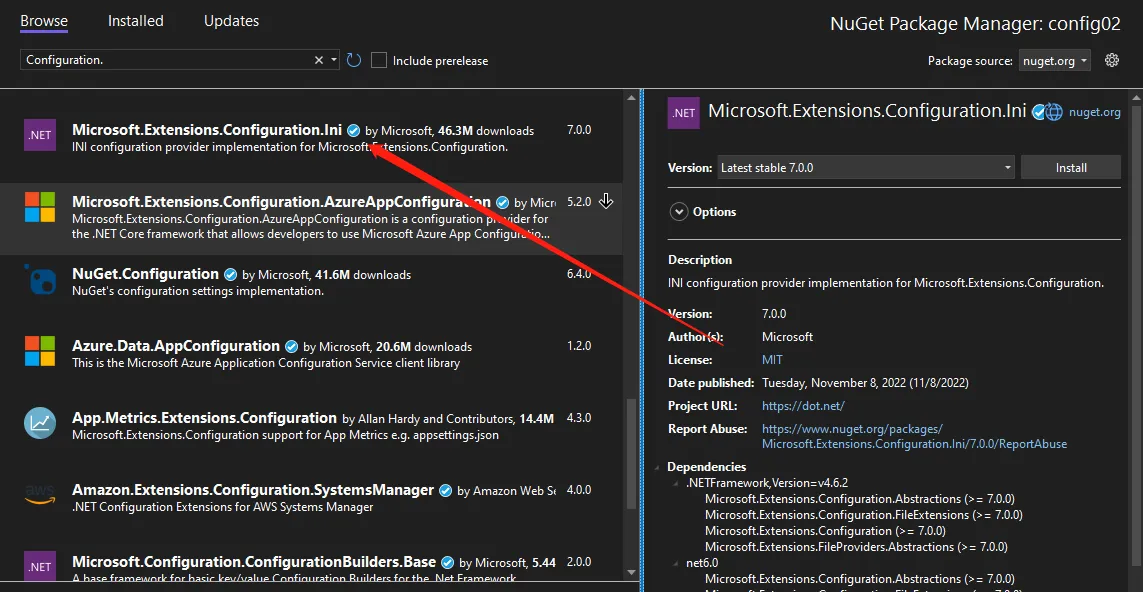The height and width of the screenshot is (592, 1143).
Task: Click verified badge next to Microsoft.Extensions.Configuration.Ini in list
Action: click(x=354, y=131)
